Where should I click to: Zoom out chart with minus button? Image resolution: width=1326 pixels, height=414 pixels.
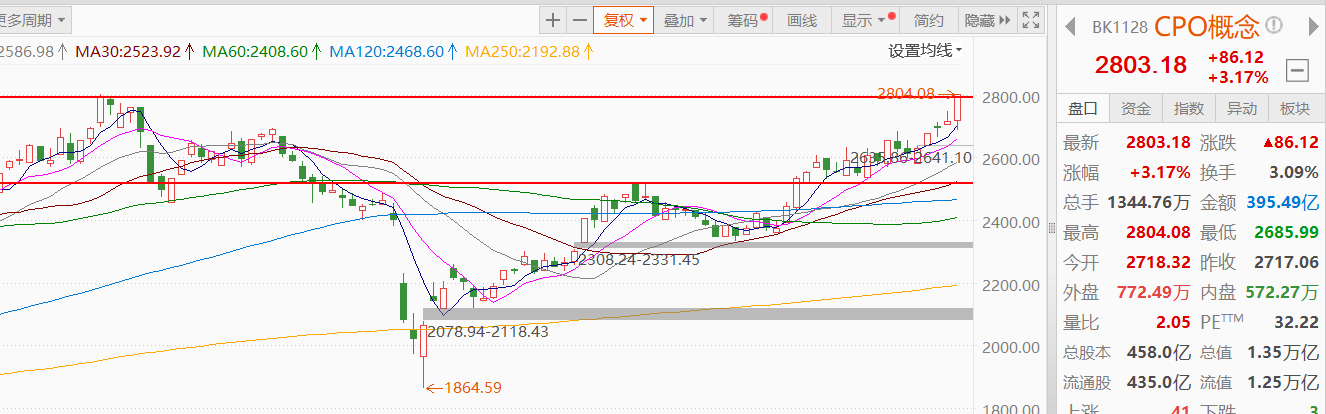[580, 19]
